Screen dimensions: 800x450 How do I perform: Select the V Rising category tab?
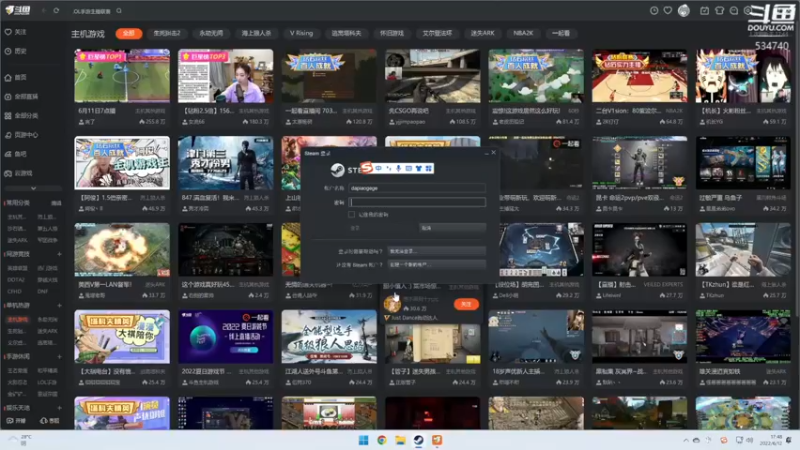(301, 33)
